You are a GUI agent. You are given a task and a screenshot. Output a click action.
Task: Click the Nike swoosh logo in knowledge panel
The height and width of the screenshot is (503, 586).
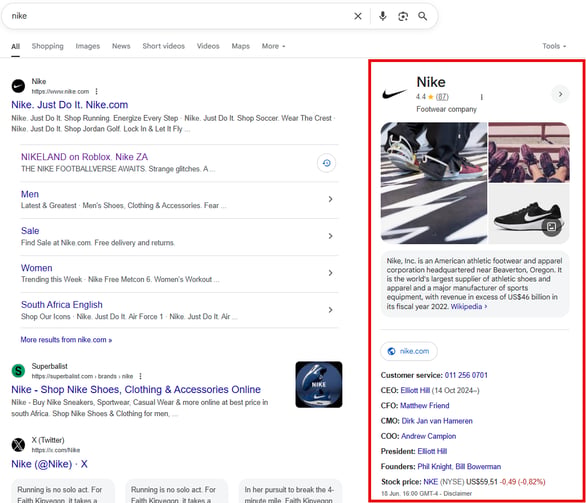(x=394, y=93)
